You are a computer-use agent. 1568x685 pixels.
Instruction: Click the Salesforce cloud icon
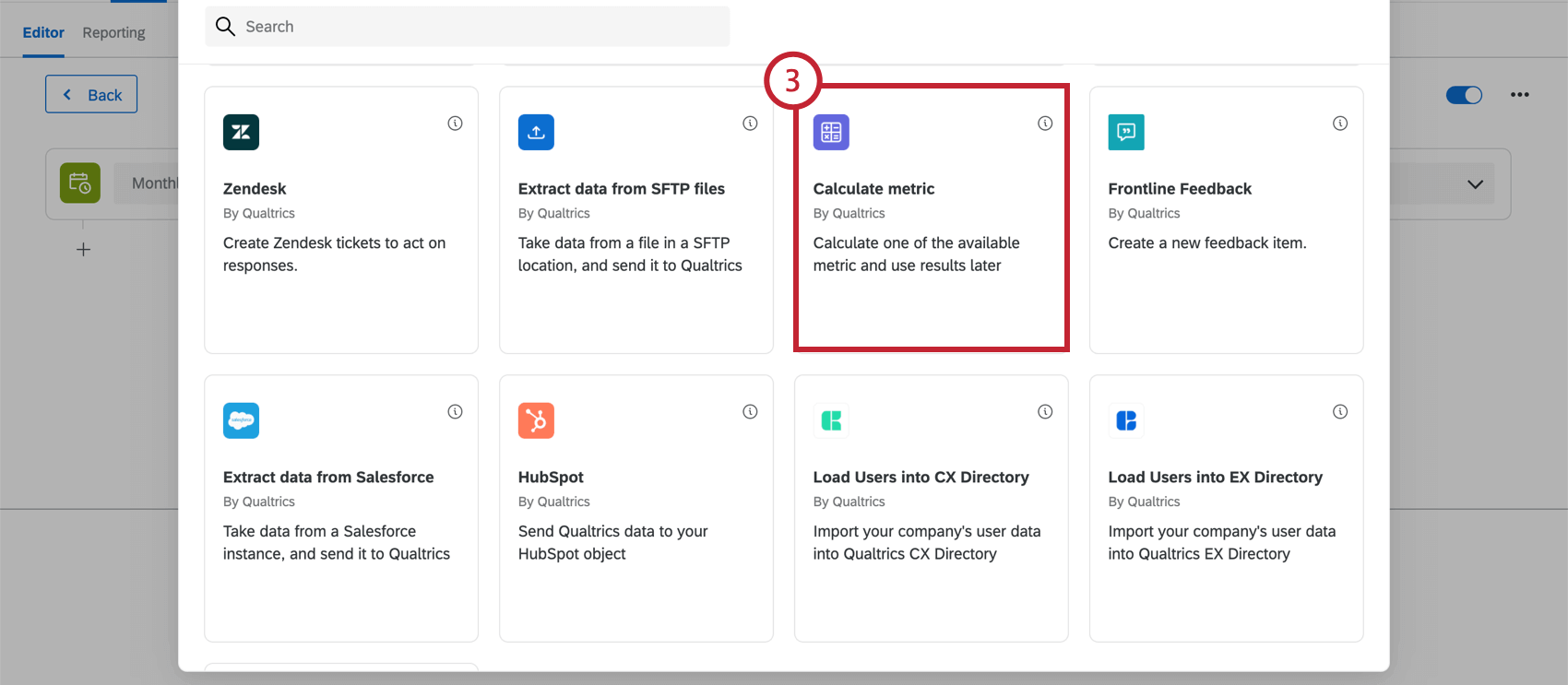[241, 420]
